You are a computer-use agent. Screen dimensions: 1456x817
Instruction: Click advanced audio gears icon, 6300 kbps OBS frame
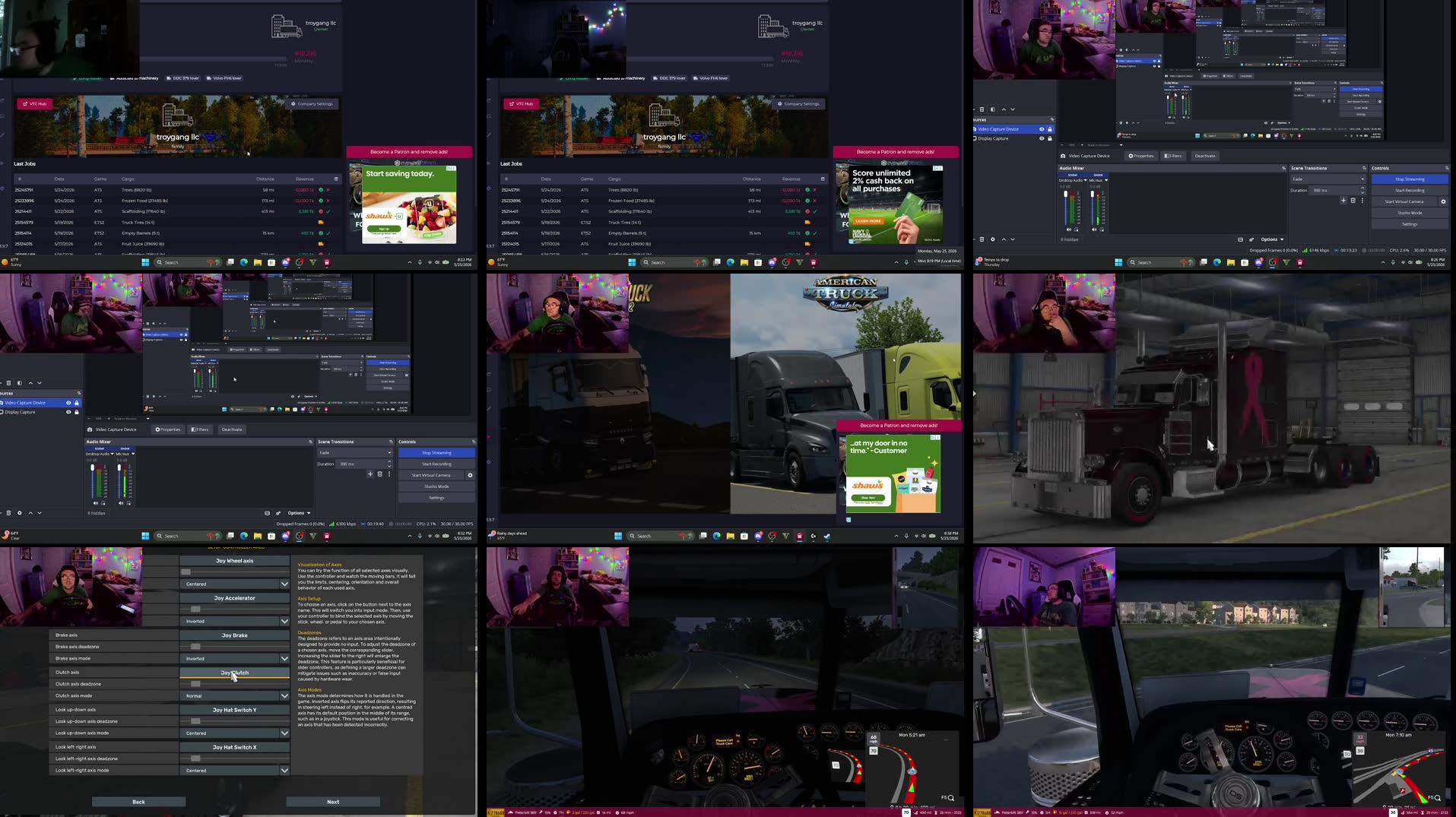point(278,513)
